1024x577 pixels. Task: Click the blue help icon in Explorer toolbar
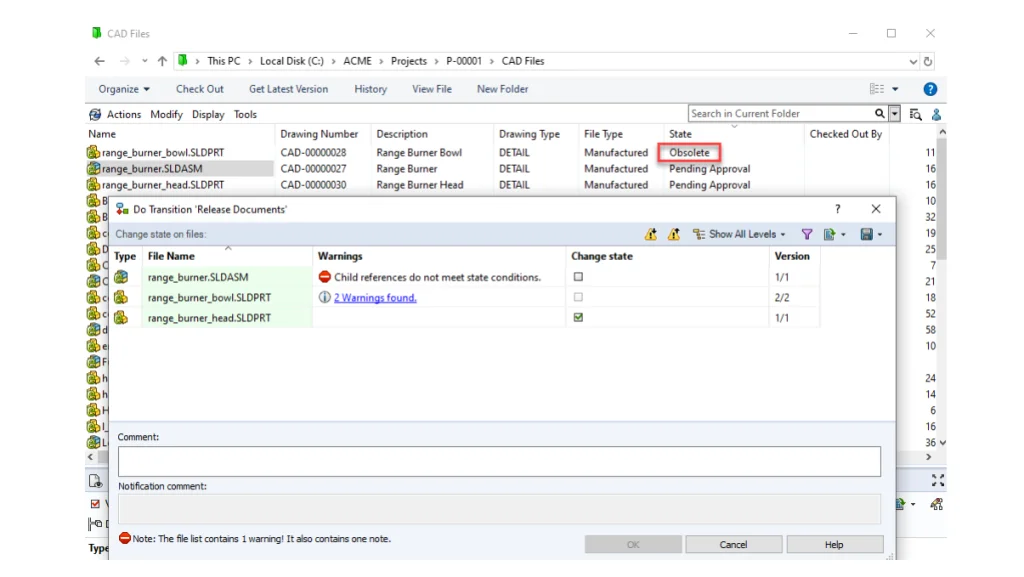pyautogui.click(x=930, y=89)
